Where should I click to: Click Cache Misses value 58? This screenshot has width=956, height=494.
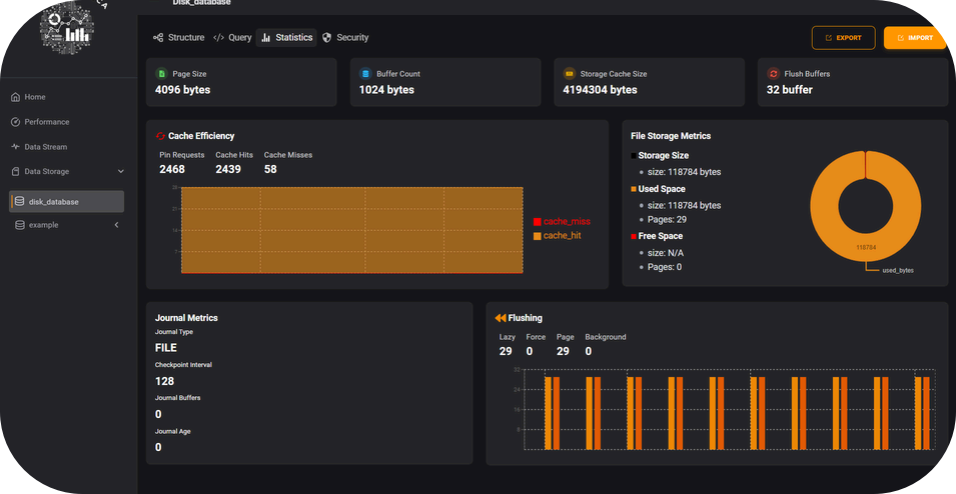click(x=270, y=169)
